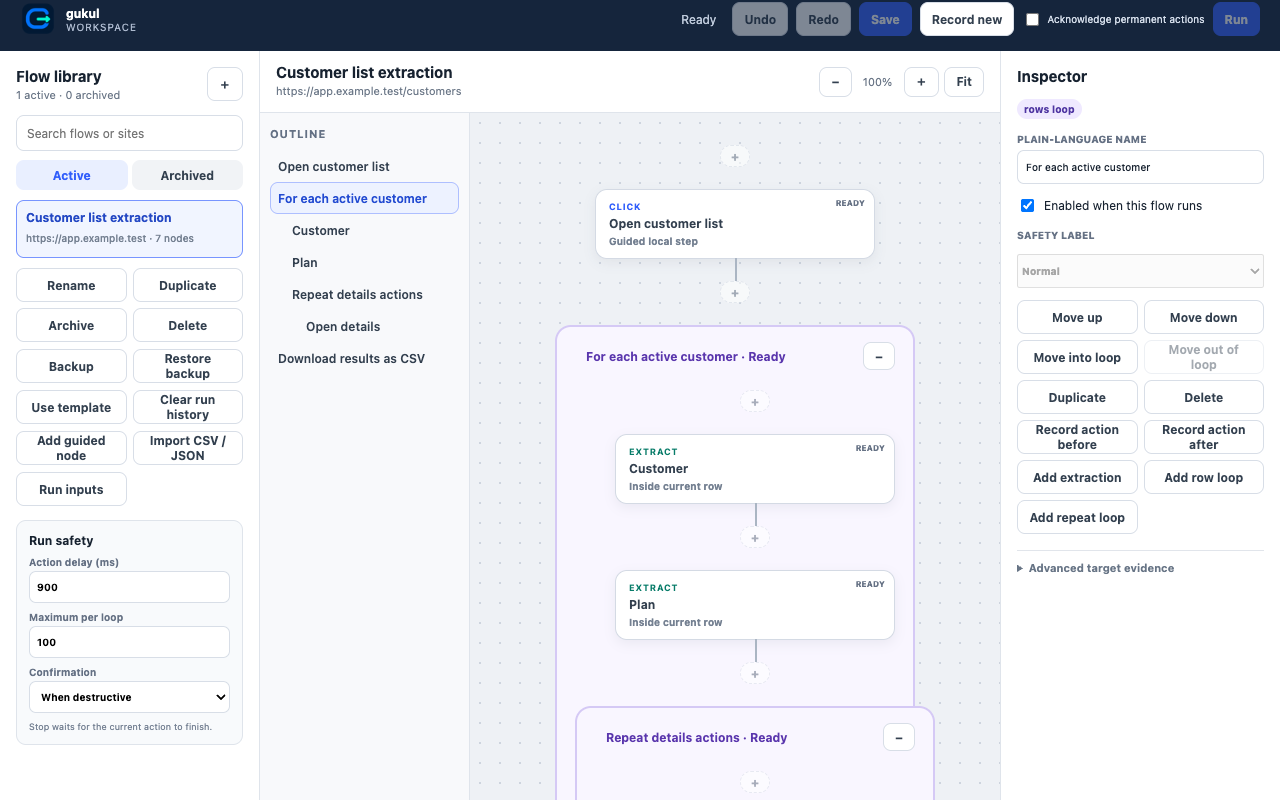The image size is (1280, 800).
Task: Click the Action delay input field
Action: [x=129, y=587]
